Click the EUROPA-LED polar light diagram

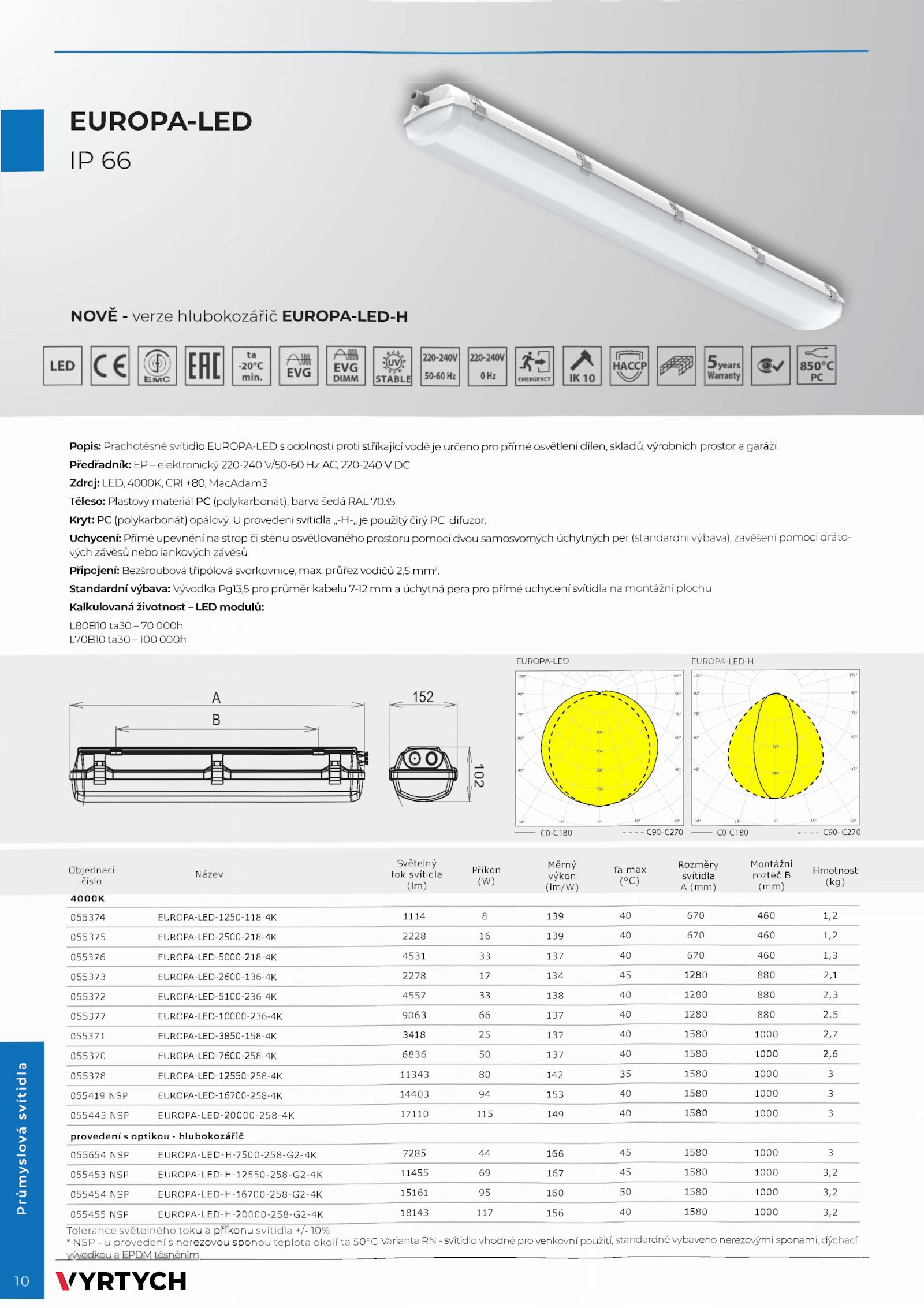[x=599, y=748]
